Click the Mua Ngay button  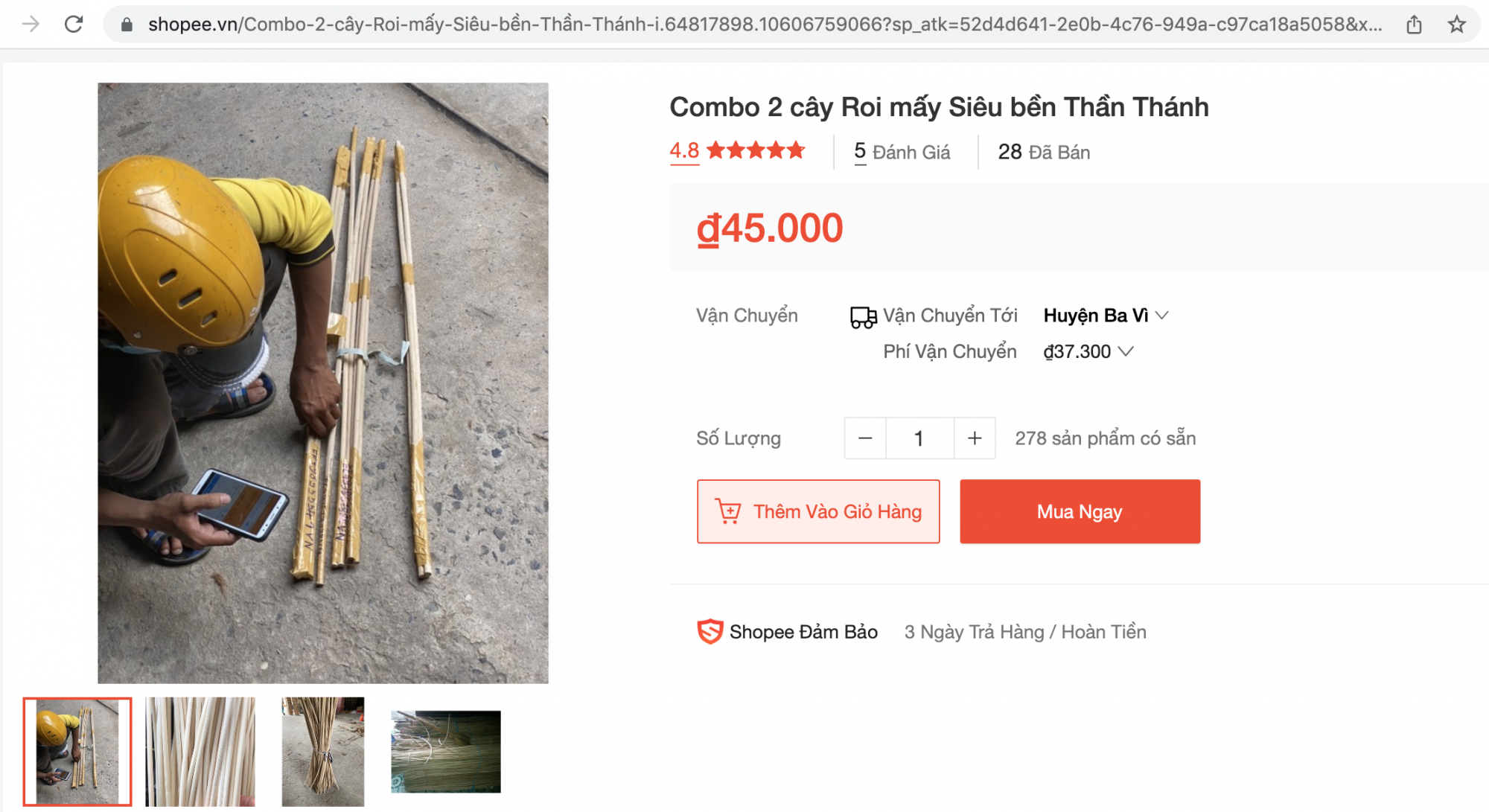[1080, 512]
